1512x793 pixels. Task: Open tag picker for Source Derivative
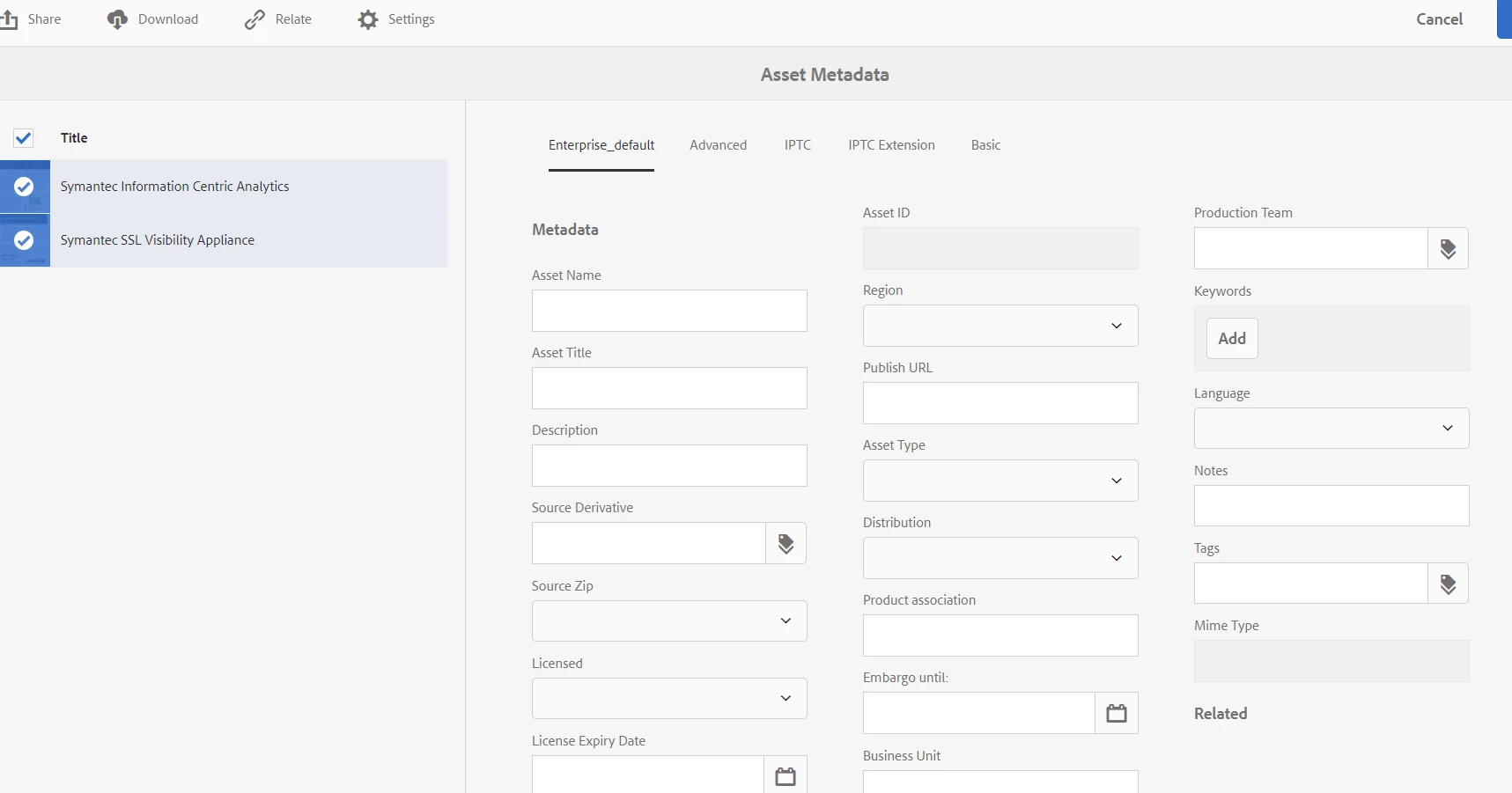point(786,544)
